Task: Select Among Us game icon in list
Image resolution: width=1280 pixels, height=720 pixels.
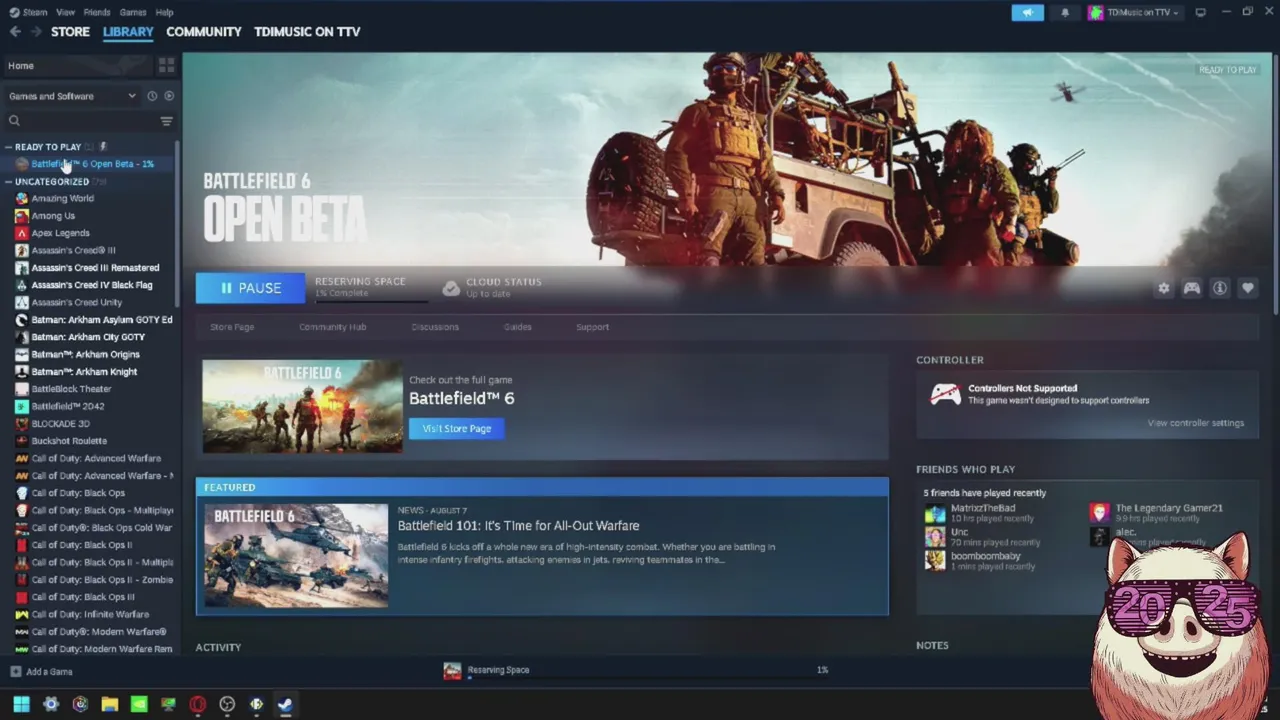Action: (x=22, y=216)
